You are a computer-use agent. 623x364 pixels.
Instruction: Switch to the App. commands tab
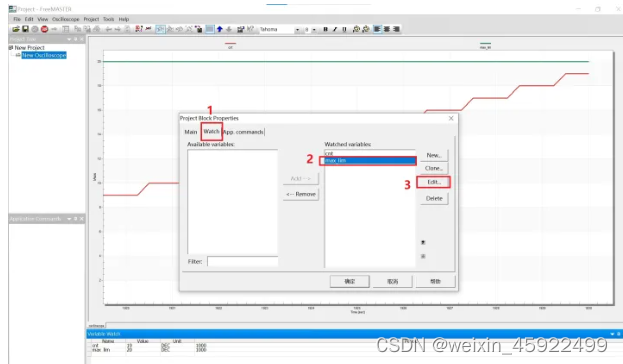tap(243, 132)
